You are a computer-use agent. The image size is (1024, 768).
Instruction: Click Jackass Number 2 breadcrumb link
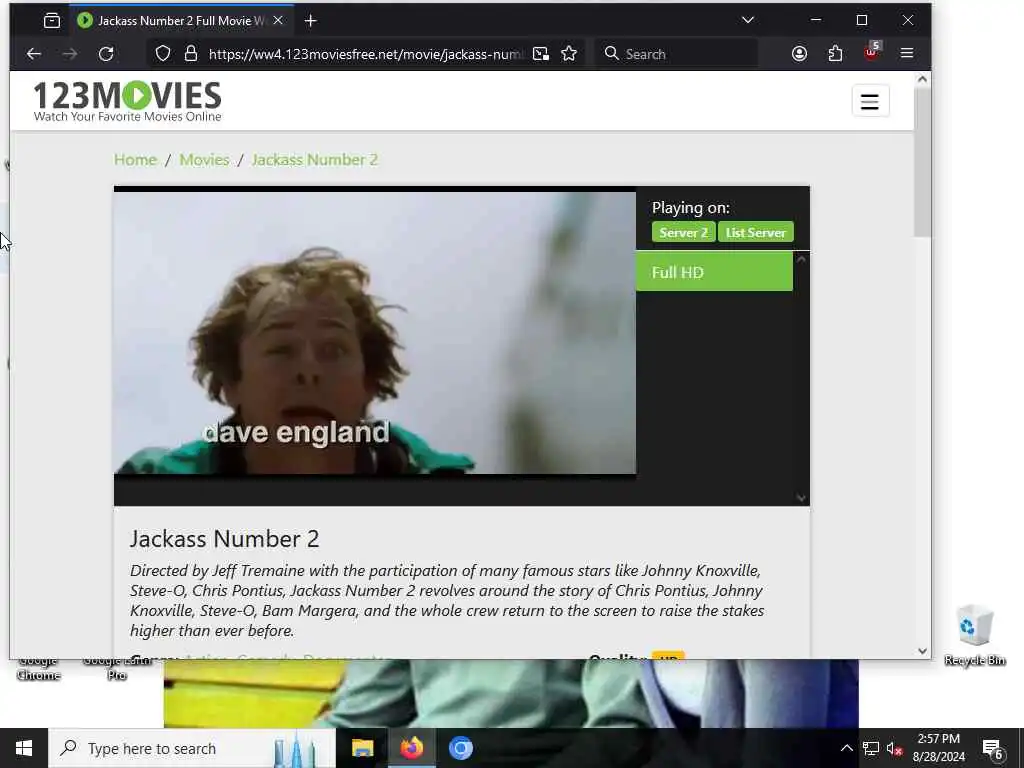point(315,160)
